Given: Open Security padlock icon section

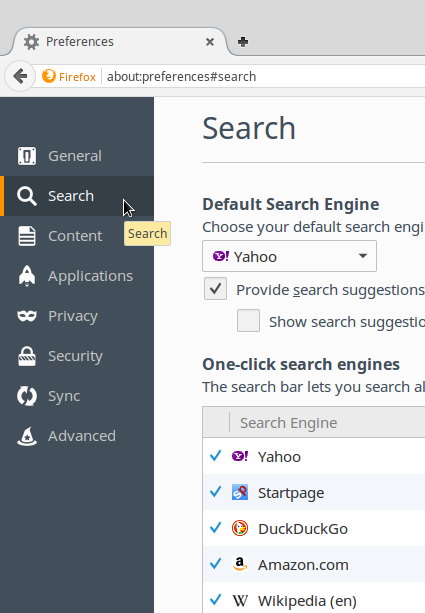Looking at the screenshot, I should 27,356.
